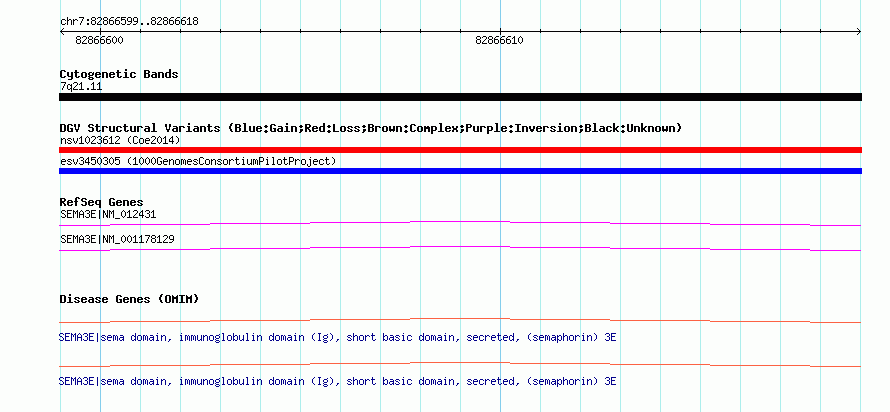Open the first SEMA3E semaphorin 3E description link

pyautogui.click(x=338, y=338)
